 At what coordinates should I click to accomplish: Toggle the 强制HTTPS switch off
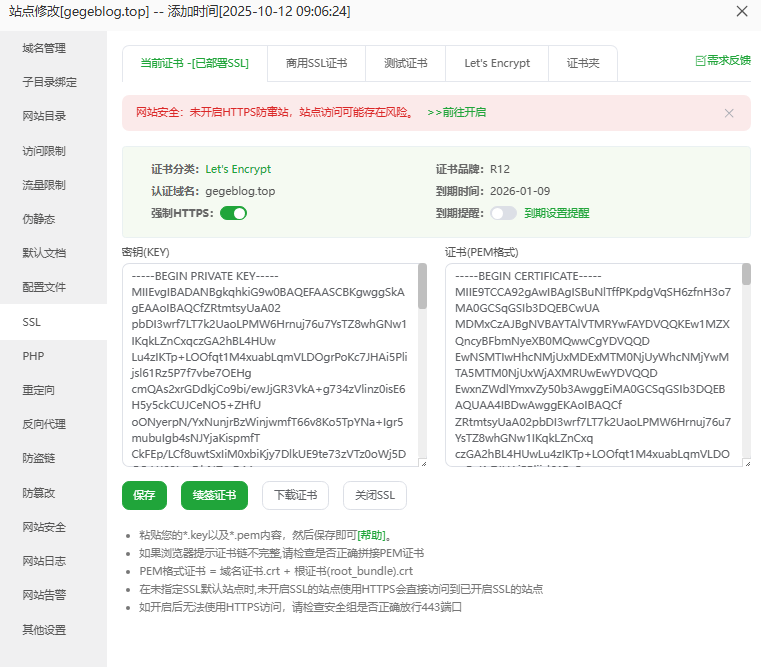pos(233,213)
